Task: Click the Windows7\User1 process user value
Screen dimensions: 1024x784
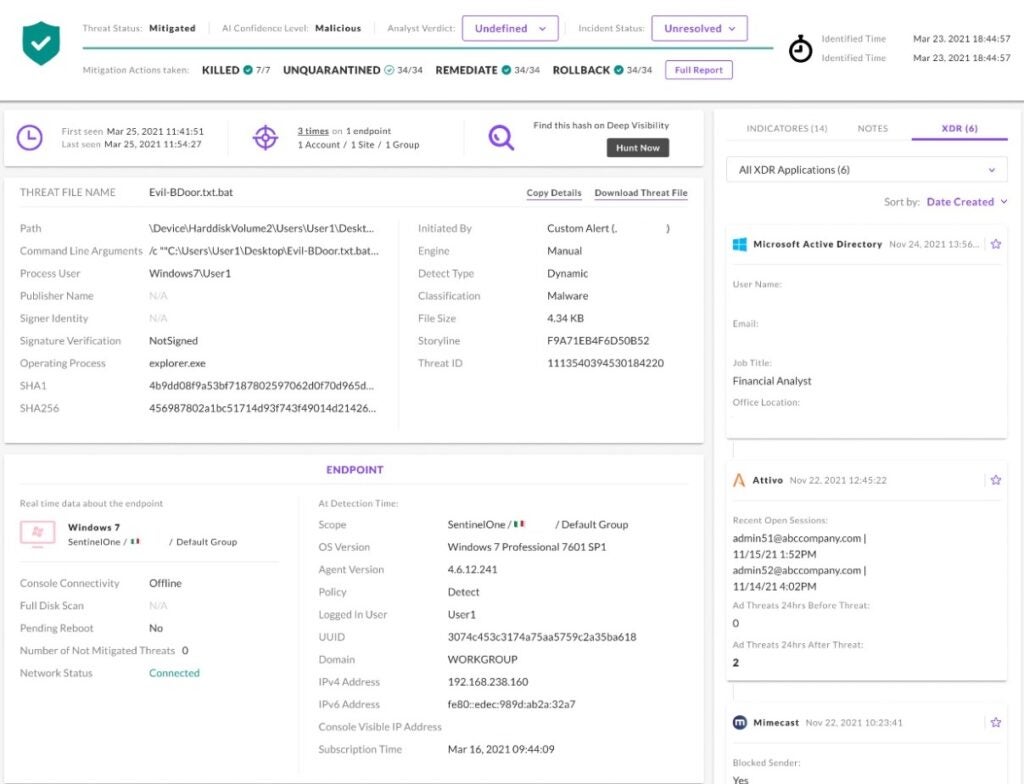Action: [x=190, y=274]
